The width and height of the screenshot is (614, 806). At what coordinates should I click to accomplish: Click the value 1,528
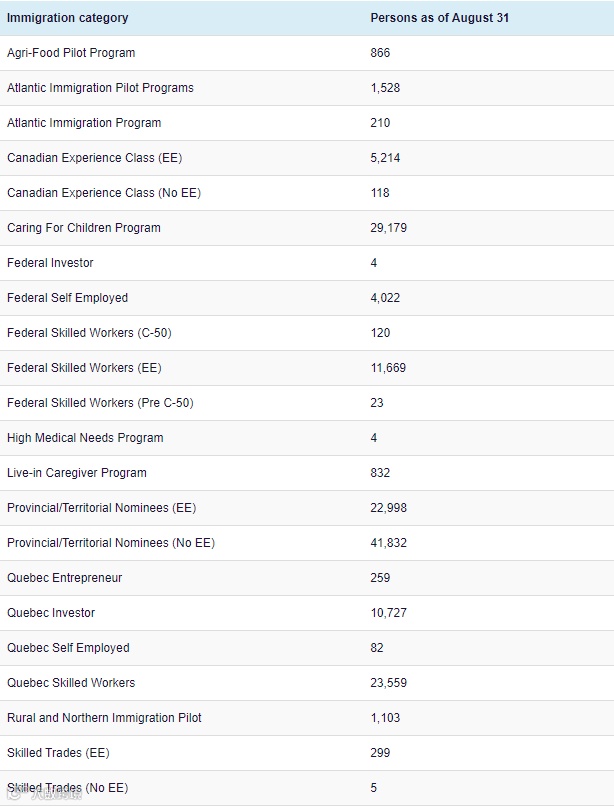[x=385, y=88]
